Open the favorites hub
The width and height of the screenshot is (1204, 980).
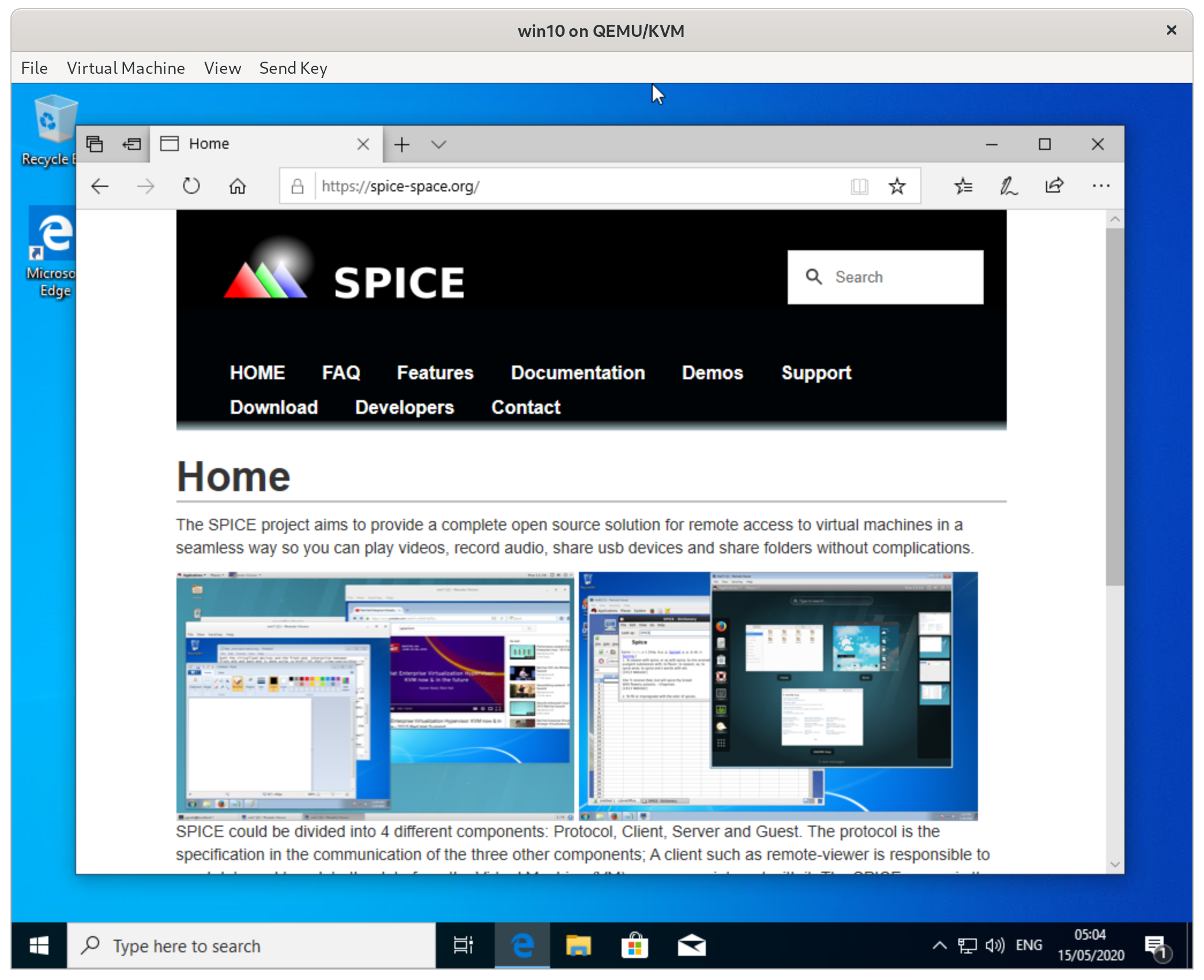click(963, 186)
